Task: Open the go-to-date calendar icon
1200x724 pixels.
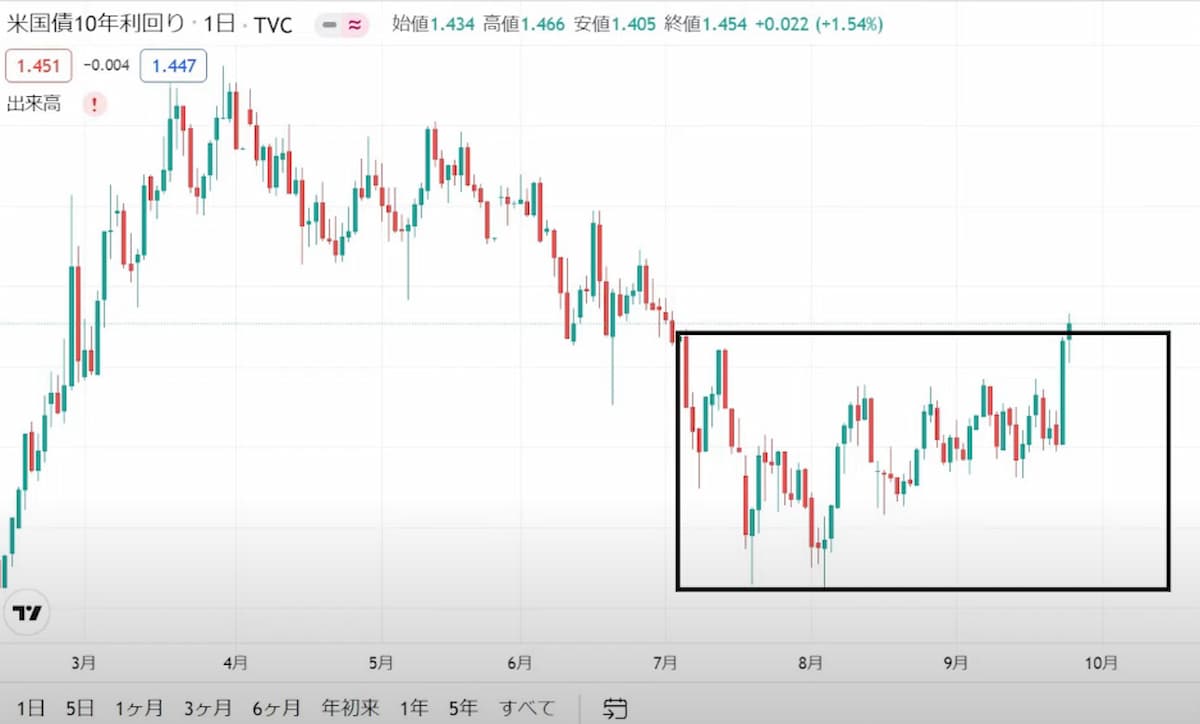Action: 615,709
